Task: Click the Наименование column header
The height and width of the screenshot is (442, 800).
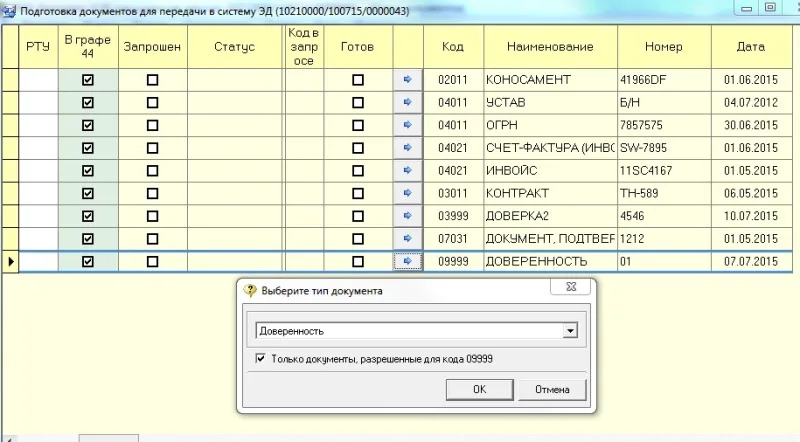Action: 551,47
